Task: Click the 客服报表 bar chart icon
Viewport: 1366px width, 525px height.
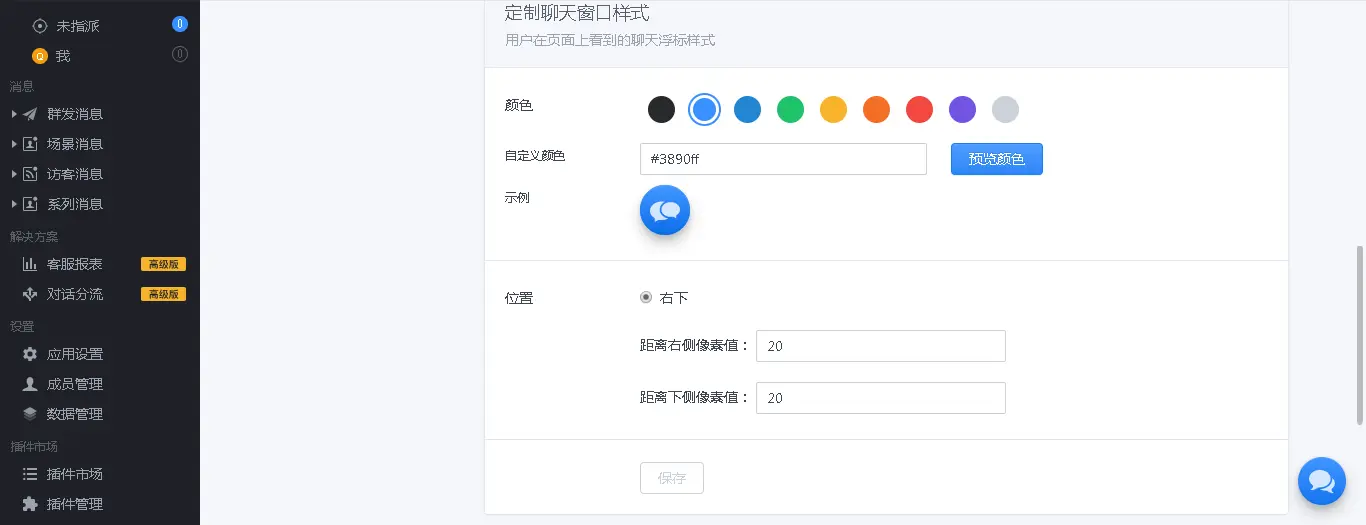Action: pos(30,264)
